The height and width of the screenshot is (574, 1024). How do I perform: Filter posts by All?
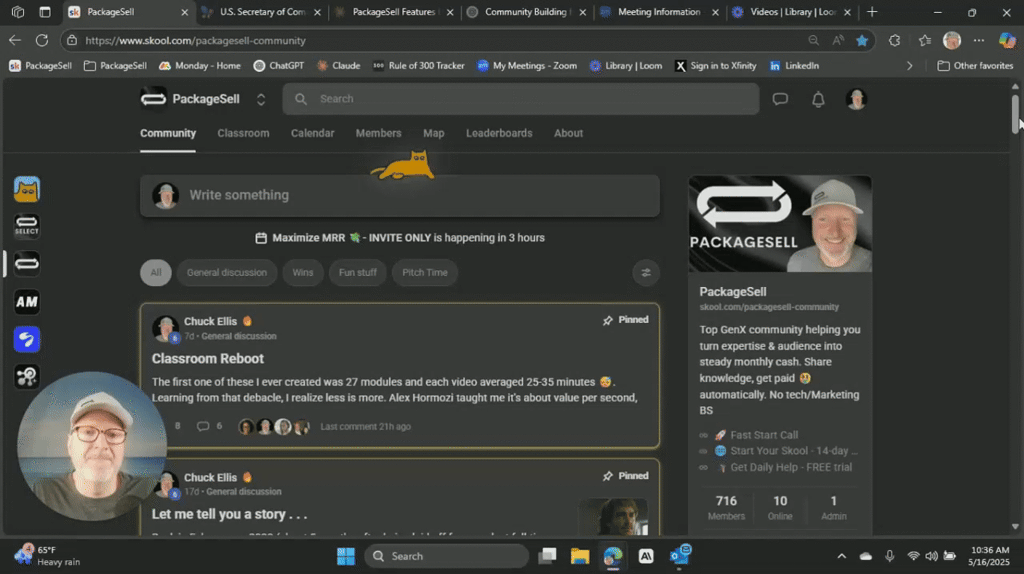(155, 273)
